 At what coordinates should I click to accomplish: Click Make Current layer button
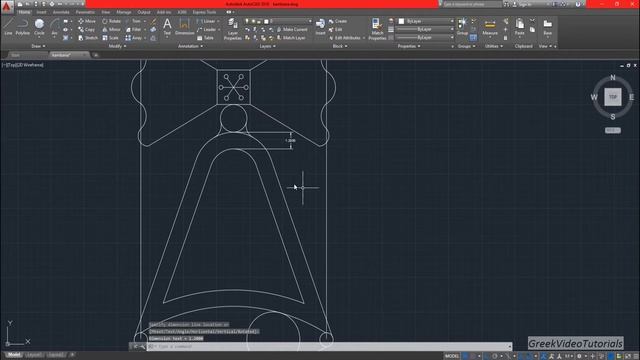(x=292, y=29)
